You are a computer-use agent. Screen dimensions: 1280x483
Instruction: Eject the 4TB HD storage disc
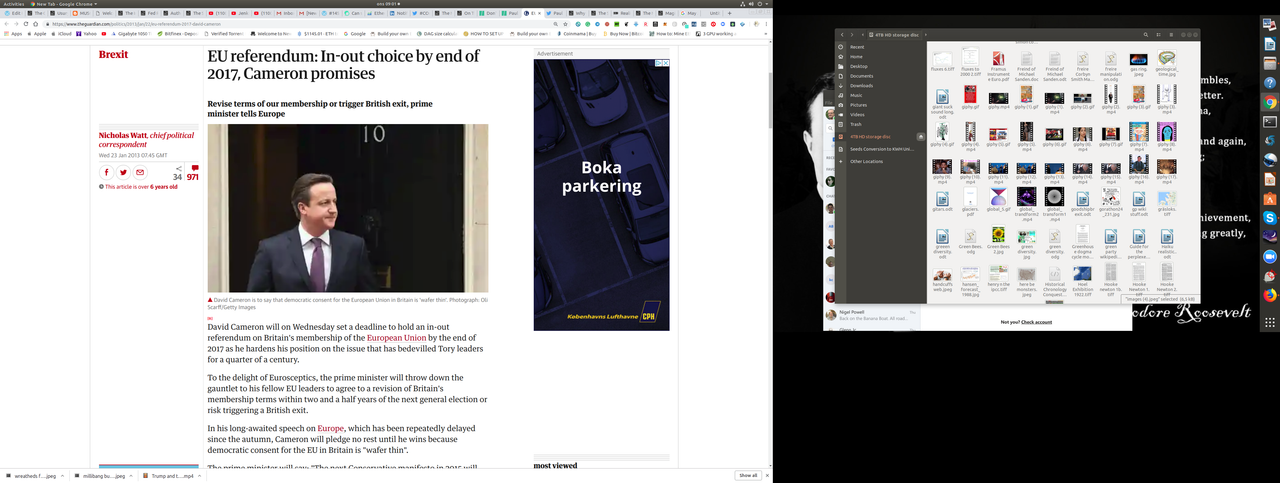[x=921, y=136]
